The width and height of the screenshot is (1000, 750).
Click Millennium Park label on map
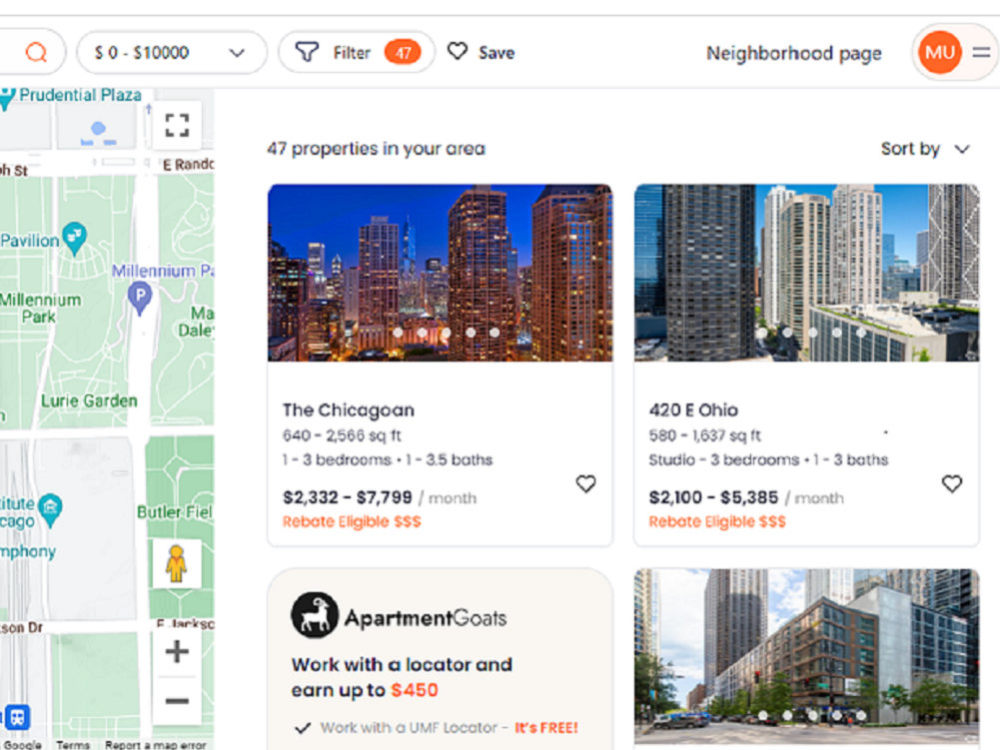tap(40, 308)
